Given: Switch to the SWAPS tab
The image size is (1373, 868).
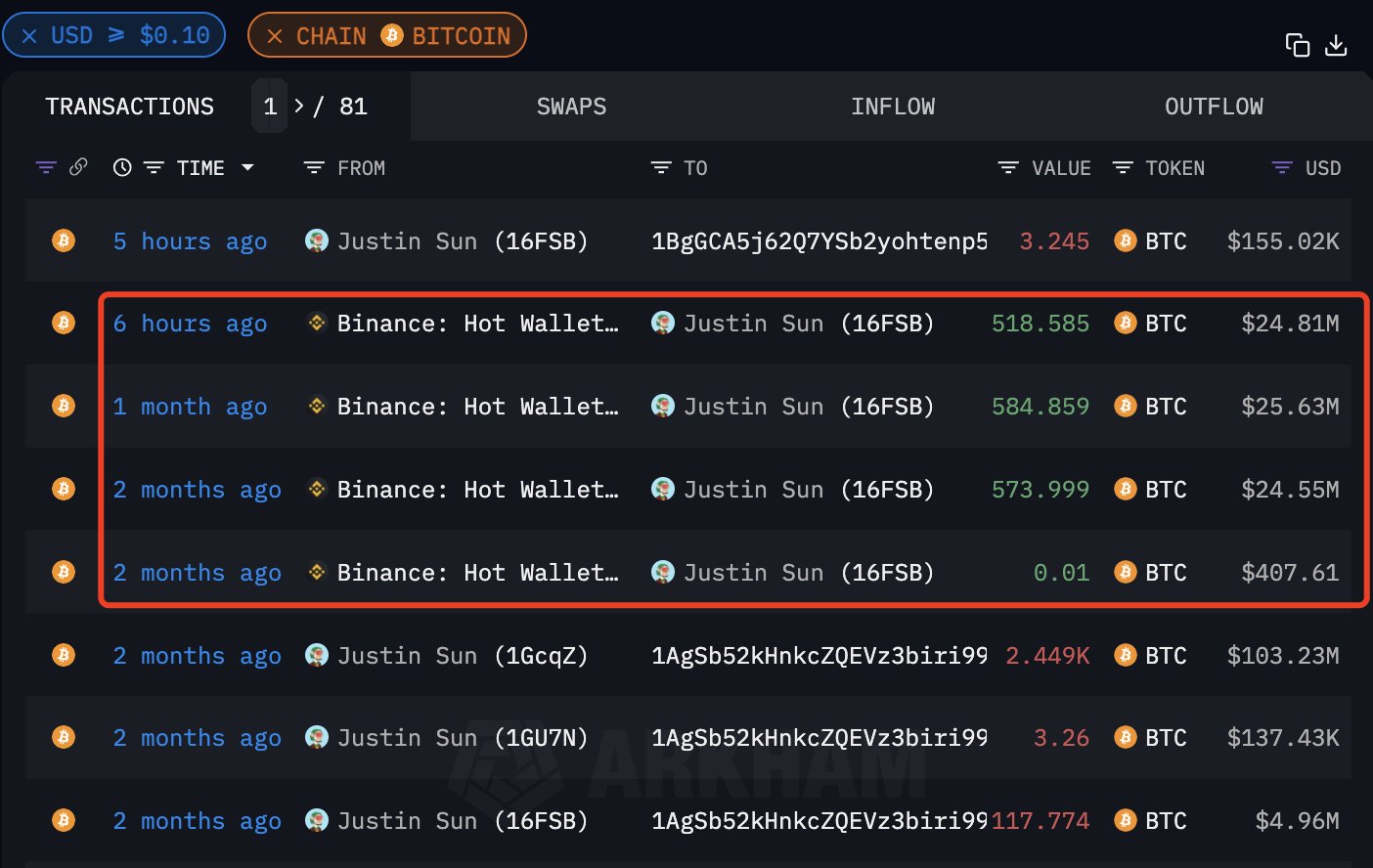Looking at the screenshot, I should coord(571,106).
